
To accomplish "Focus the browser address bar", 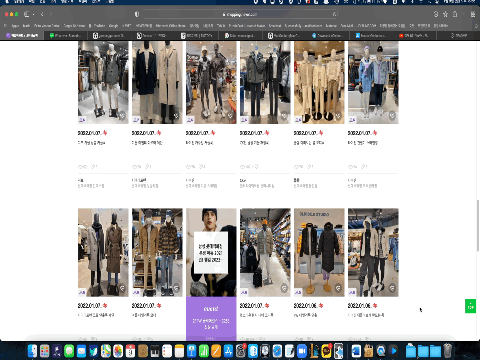I will pyautogui.click(x=240, y=14).
